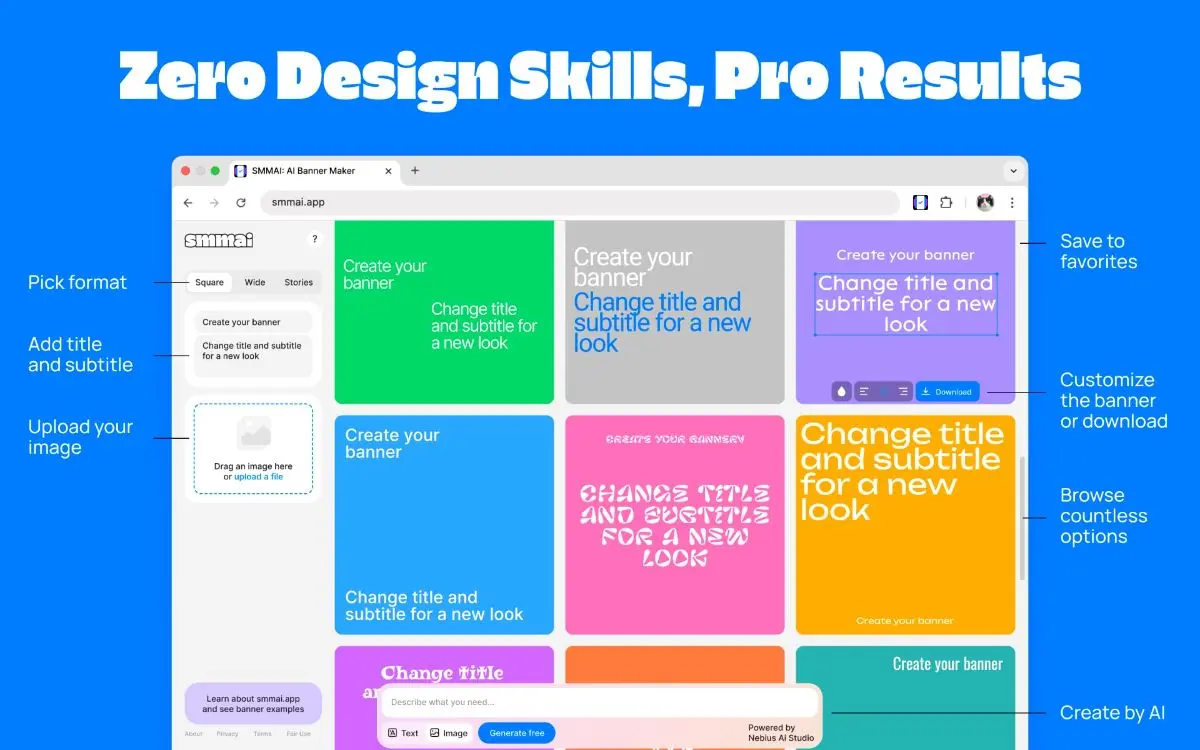Align banner text left
Screen dimensions: 1200x750
(864, 392)
